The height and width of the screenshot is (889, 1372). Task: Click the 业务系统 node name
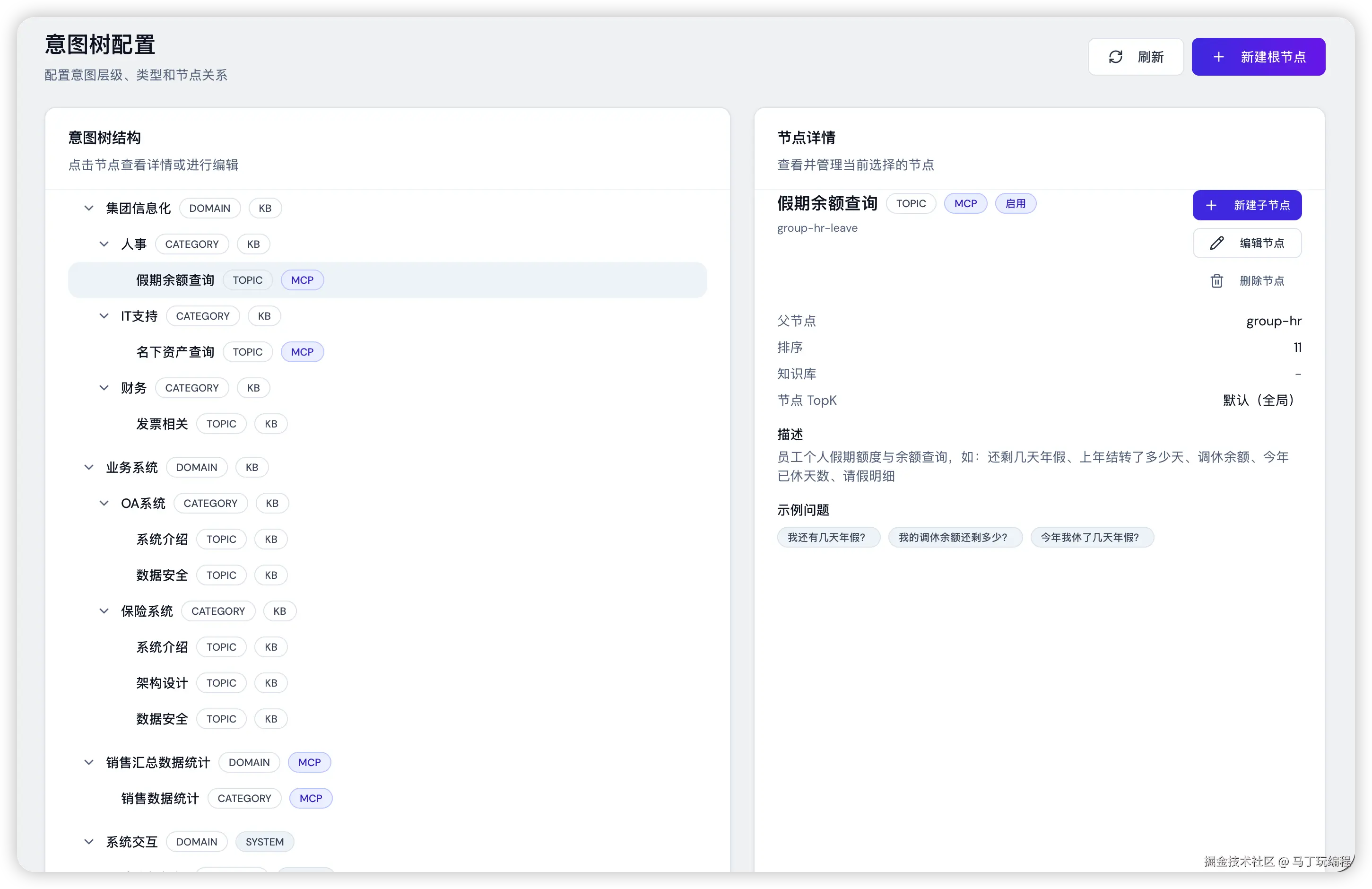pyautogui.click(x=132, y=467)
